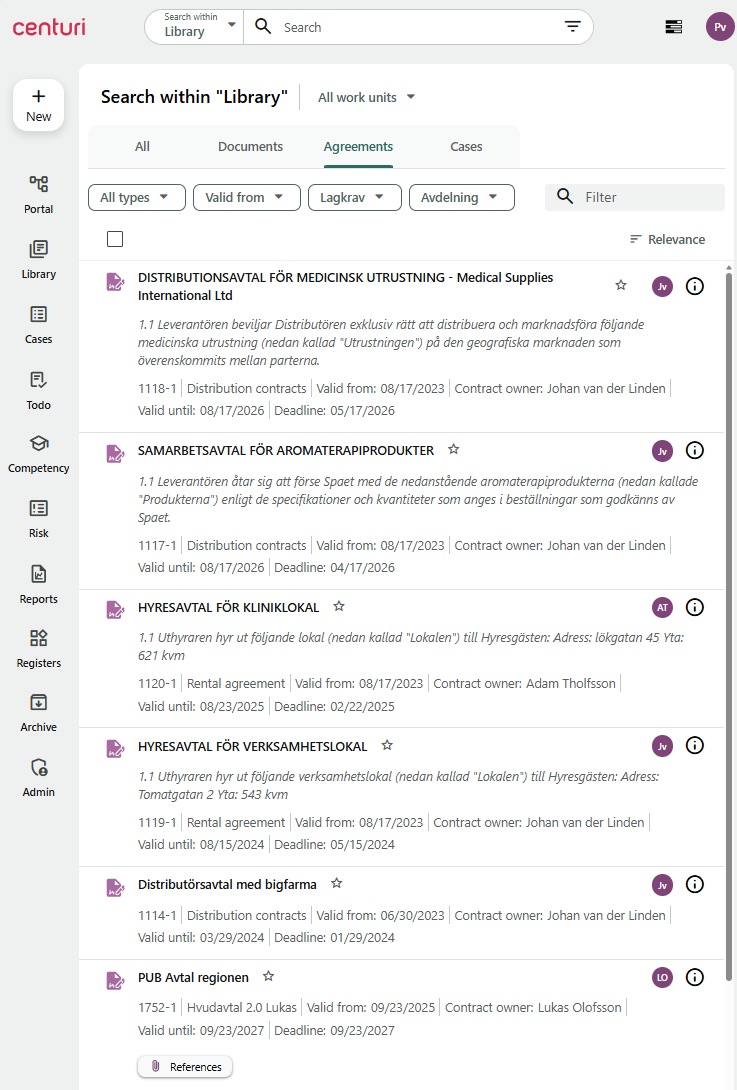
Task: Open HYRESAVTAL FÖR KLINIKLOKAL agreement title
Action: [228, 608]
